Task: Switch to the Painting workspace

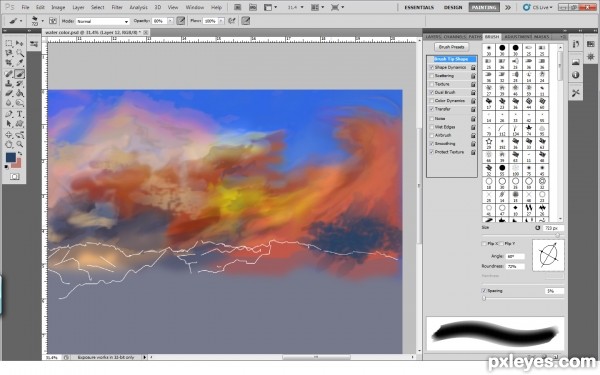Action: 484,7
